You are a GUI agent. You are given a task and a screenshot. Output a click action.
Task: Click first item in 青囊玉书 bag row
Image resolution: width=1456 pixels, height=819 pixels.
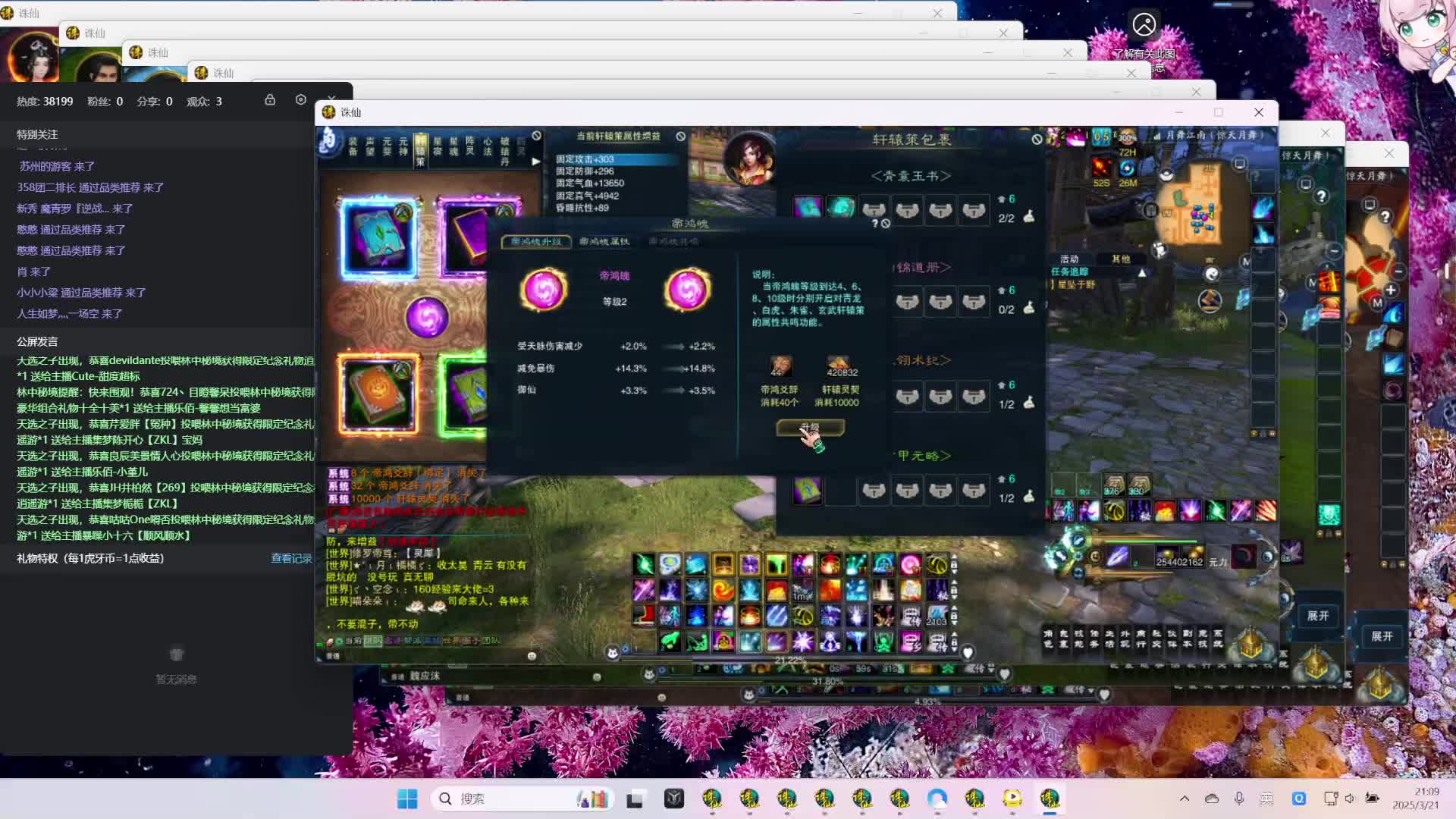[808, 207]
